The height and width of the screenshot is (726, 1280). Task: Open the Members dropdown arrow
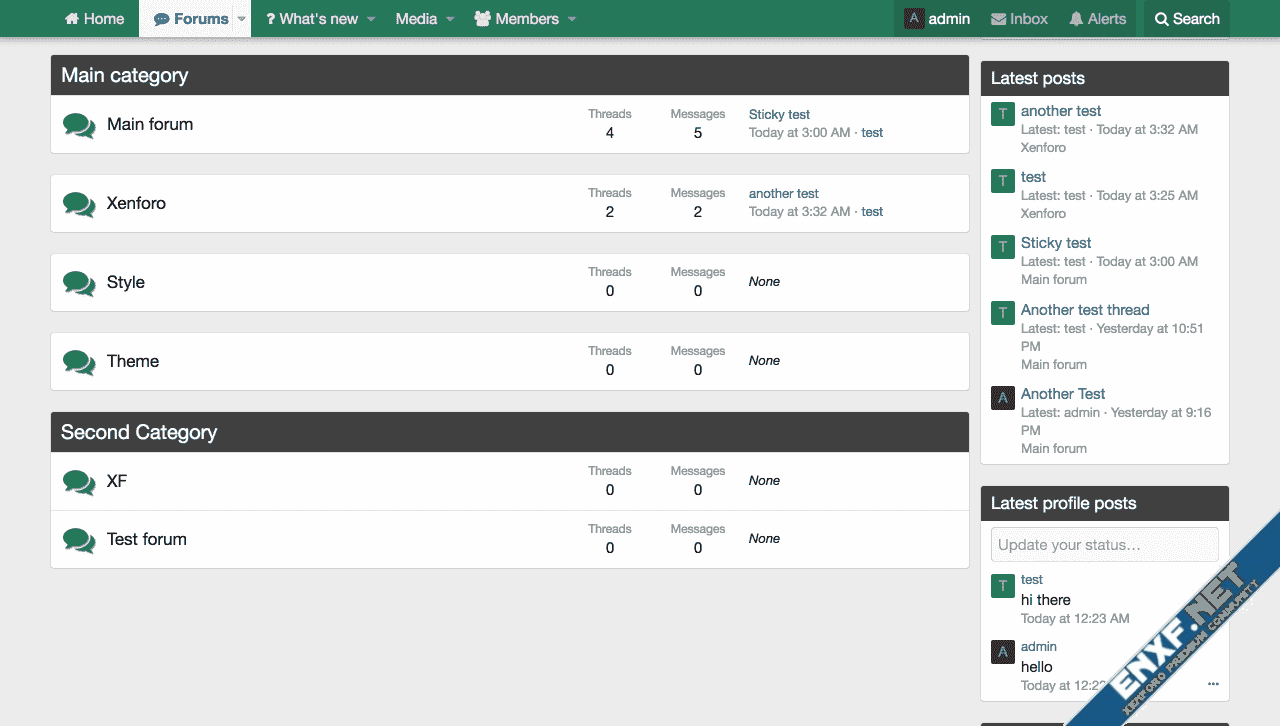click(572, 19)
